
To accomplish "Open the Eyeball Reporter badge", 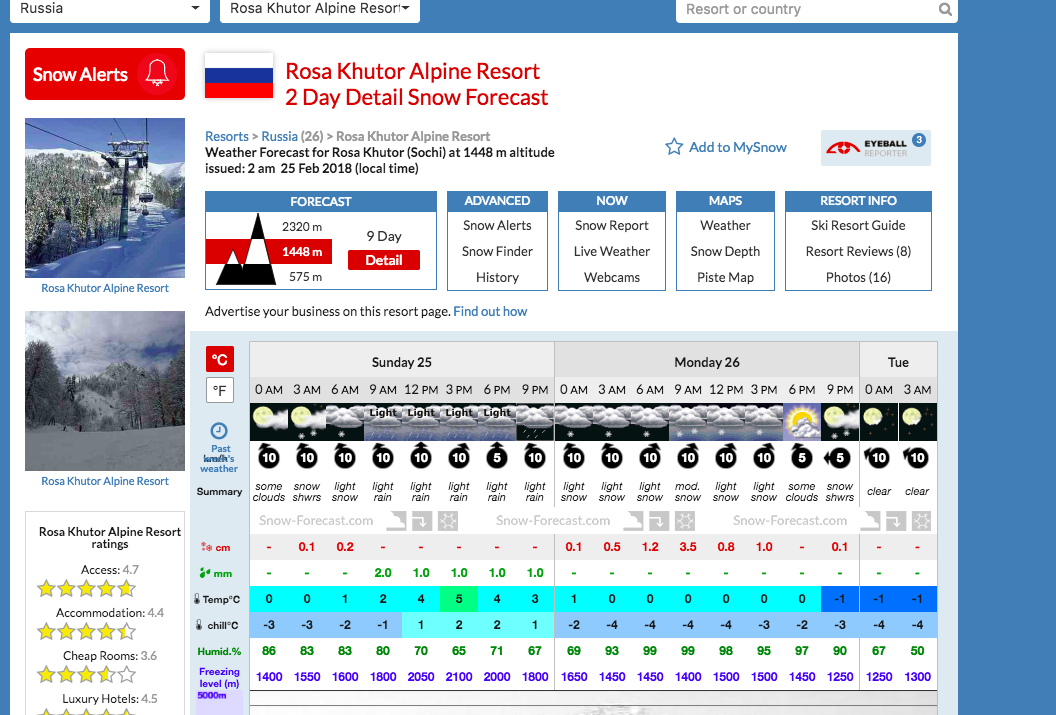I will 876,147.
